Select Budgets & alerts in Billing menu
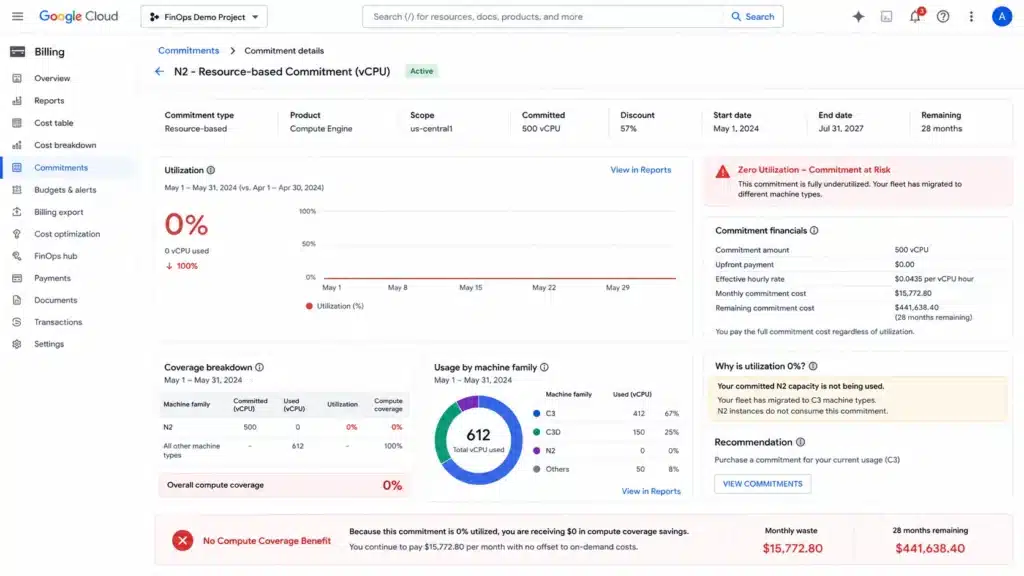The height and width of the screenshot is (576, 1024). point(65,190)
